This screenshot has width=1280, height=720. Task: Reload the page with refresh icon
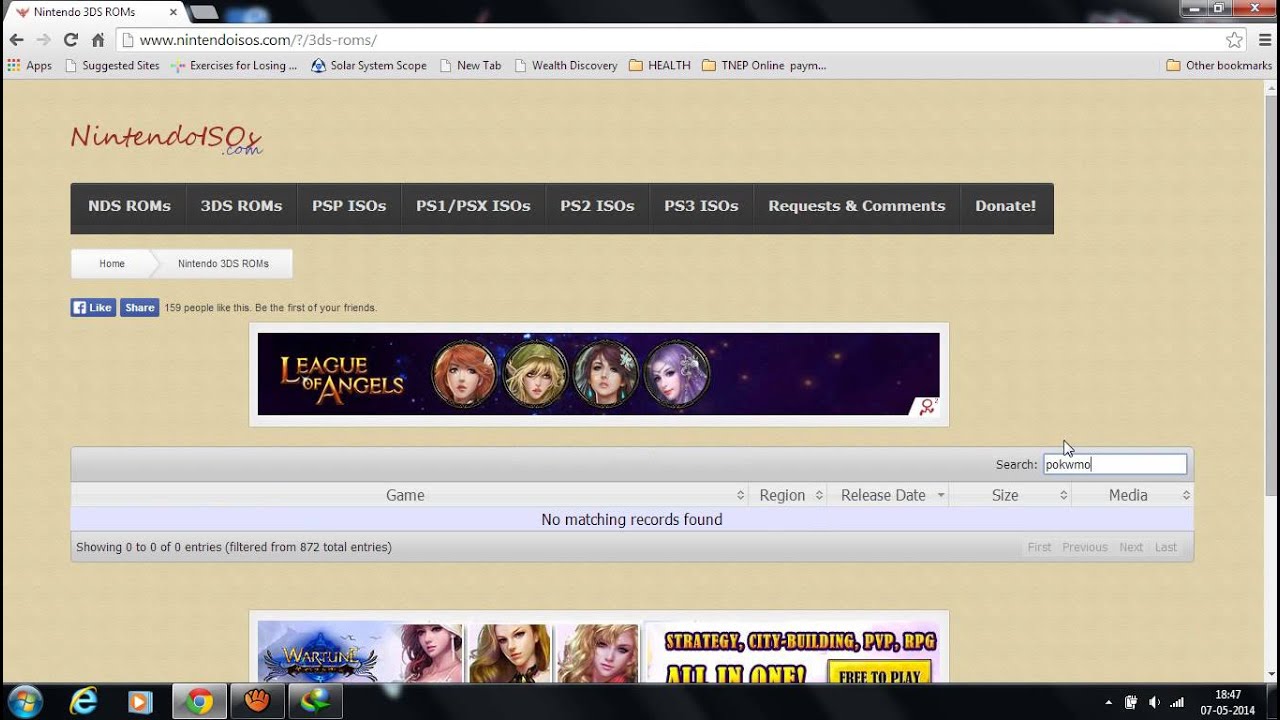coord(70,40)
